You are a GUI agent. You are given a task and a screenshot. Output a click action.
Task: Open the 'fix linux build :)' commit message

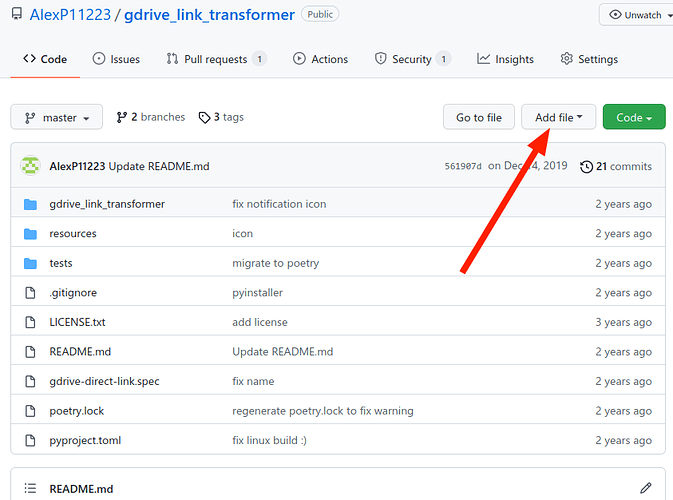pyautogui.click(x=270, y=440)
